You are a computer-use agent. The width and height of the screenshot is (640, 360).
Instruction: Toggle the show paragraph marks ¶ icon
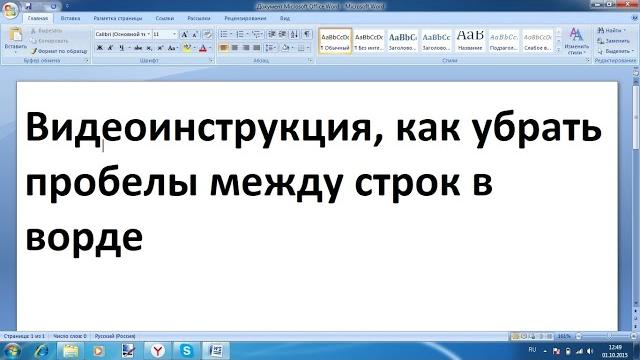tap(307, 34)
